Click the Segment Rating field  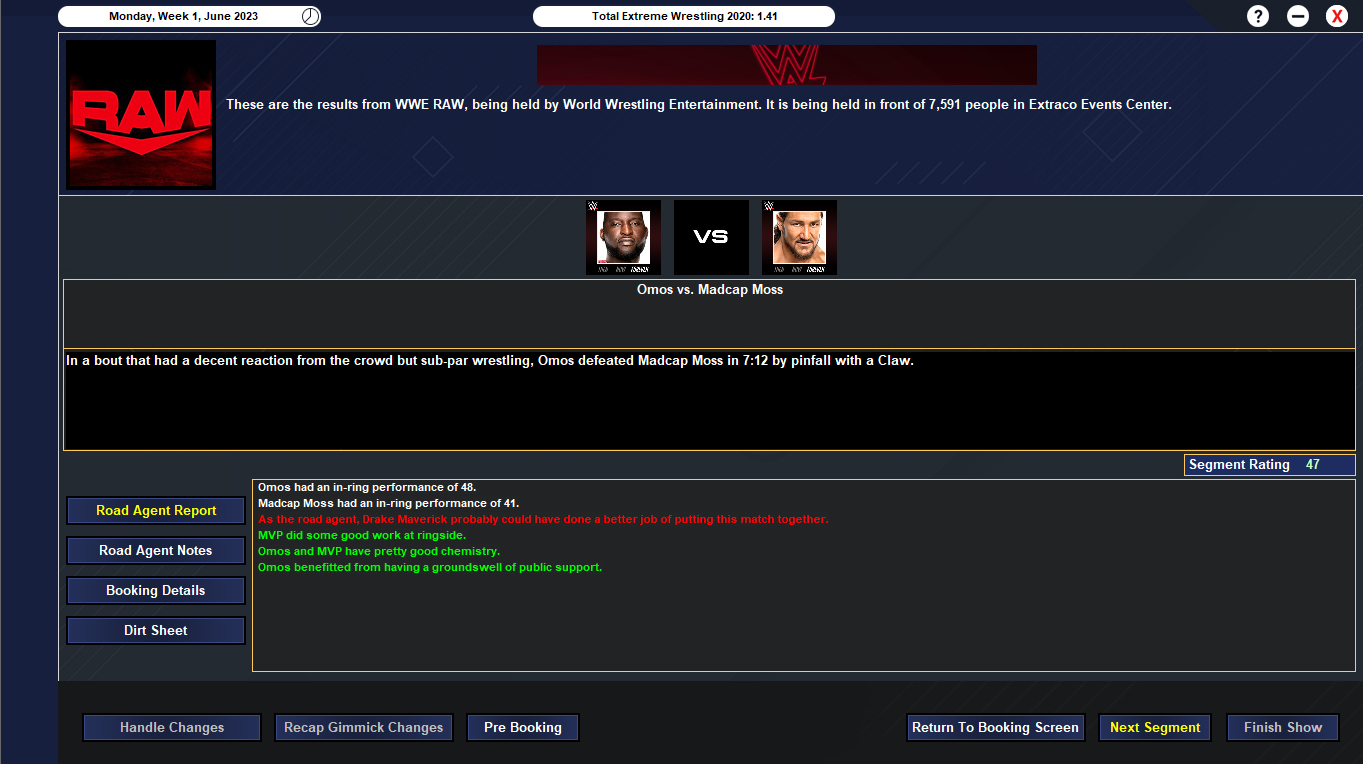click(x=1270, y=464)
